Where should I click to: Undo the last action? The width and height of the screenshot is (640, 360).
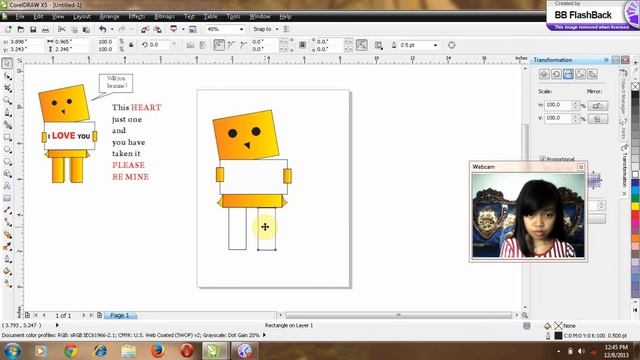(102, 29)
